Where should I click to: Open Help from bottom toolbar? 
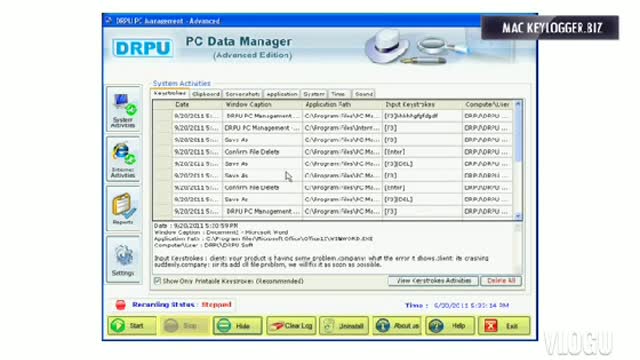pos(450,326)
